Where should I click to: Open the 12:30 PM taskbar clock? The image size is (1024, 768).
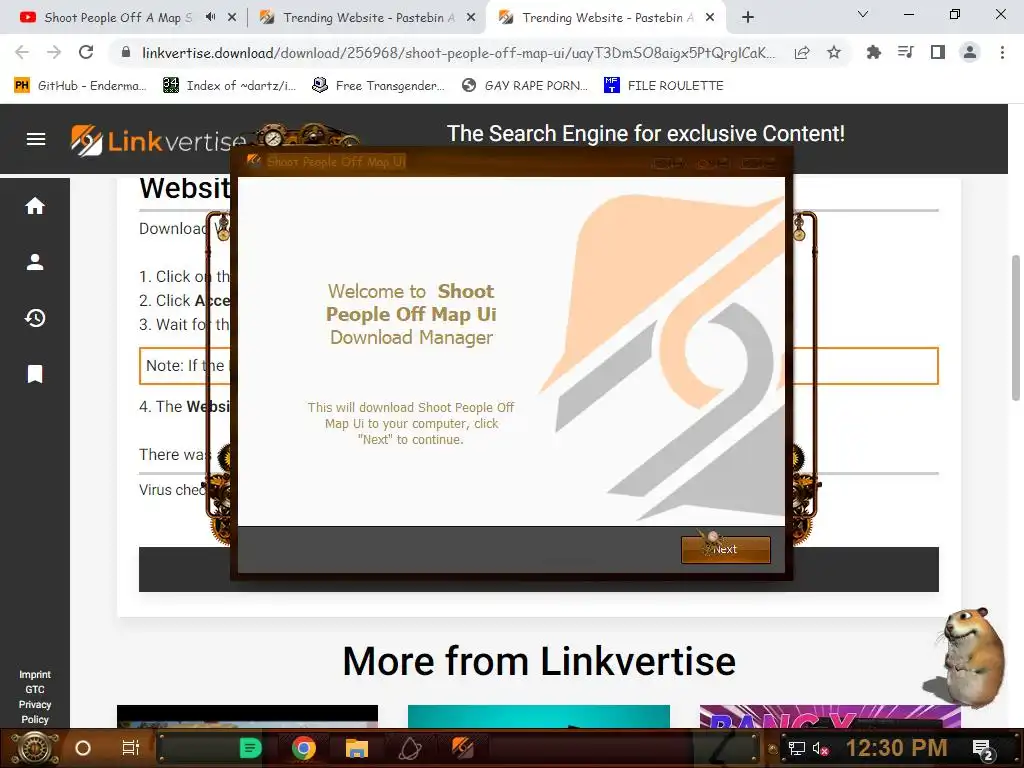click(x=897, y=748)
